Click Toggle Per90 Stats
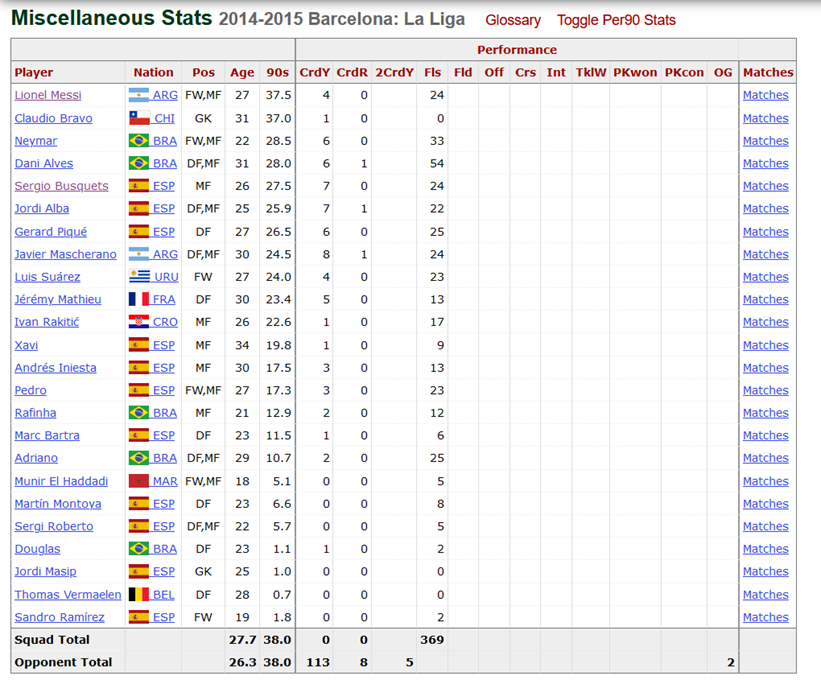Screen dimensions: 821x680 [x=616, y=20]
